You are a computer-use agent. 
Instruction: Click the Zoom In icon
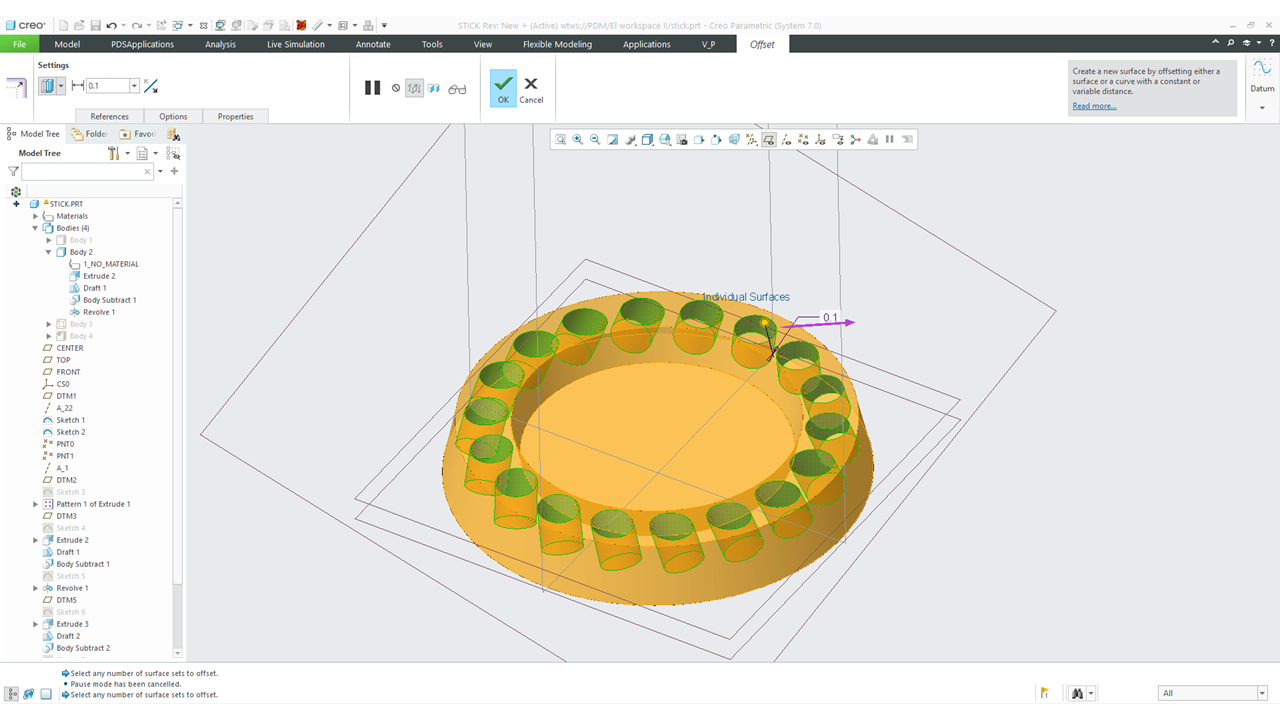coord(577,140)
